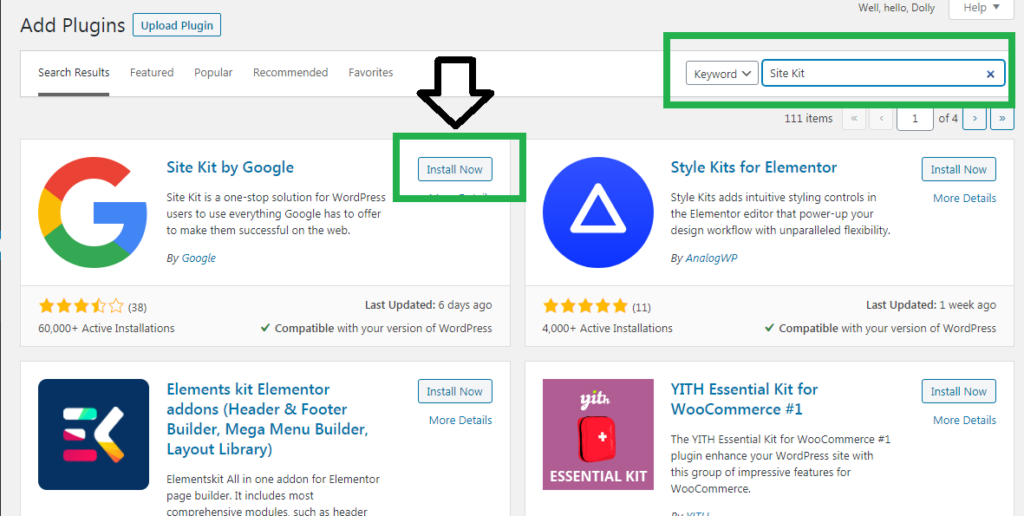The image size is (1024, 516).
Task: Go to previous page of results
Action: 882,119
